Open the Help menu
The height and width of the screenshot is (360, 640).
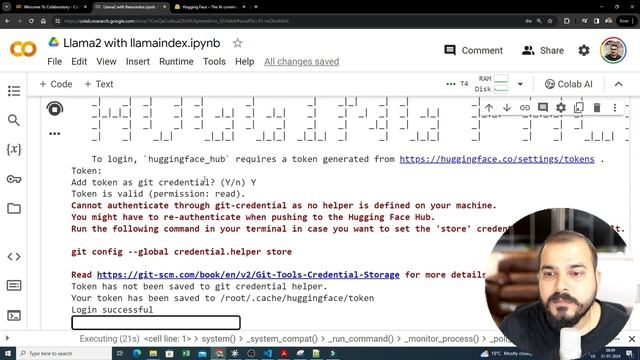pos(244,62)
